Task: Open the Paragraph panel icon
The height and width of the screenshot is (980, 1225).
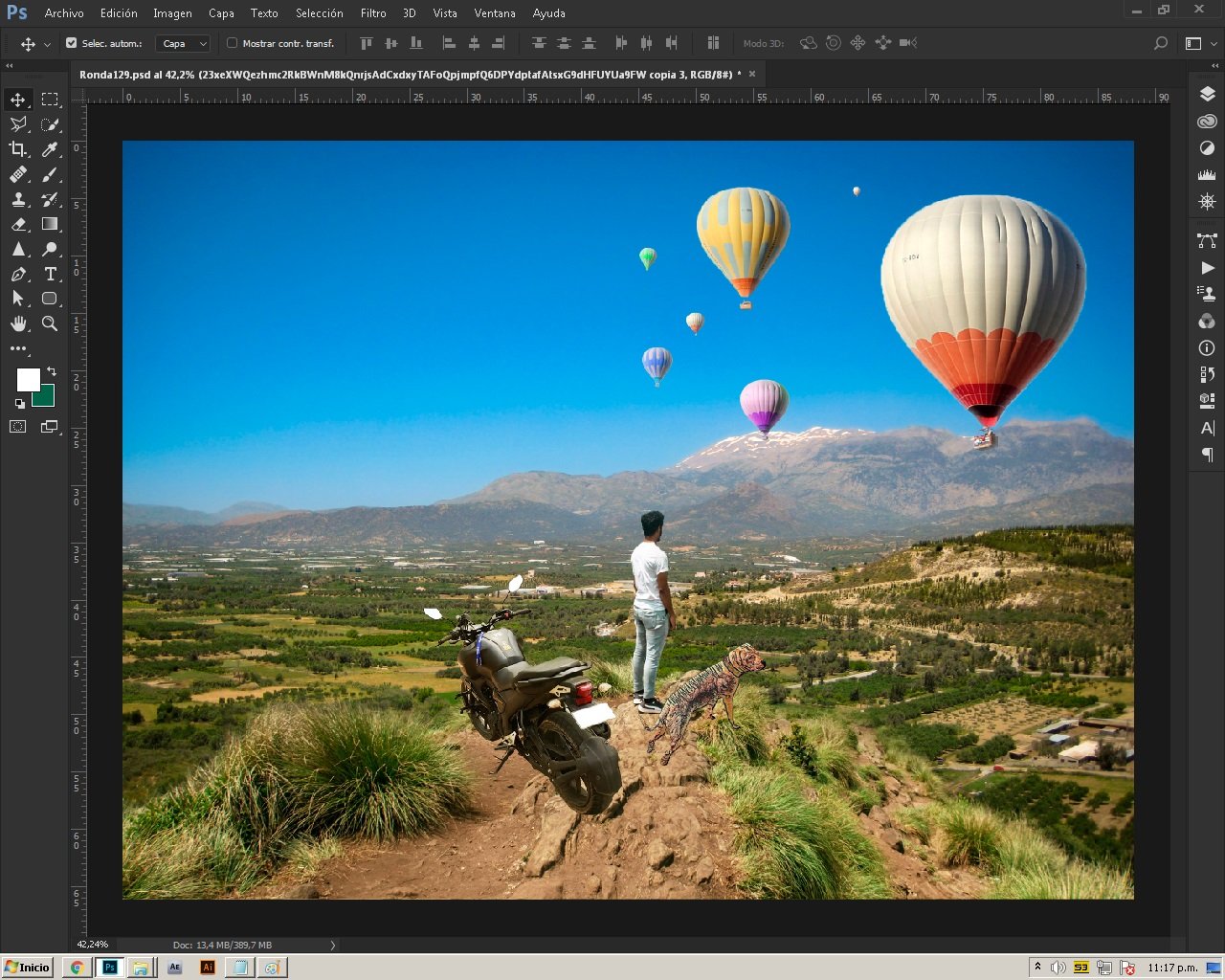Action: pos(1207,455)
